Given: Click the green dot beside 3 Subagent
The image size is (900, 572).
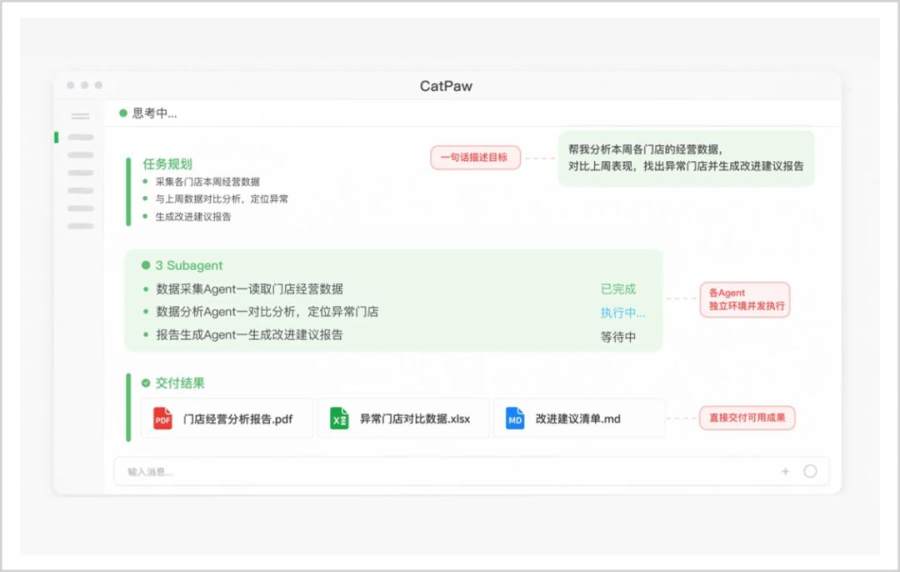Looking at the screenshot, I should pos(146,265).
